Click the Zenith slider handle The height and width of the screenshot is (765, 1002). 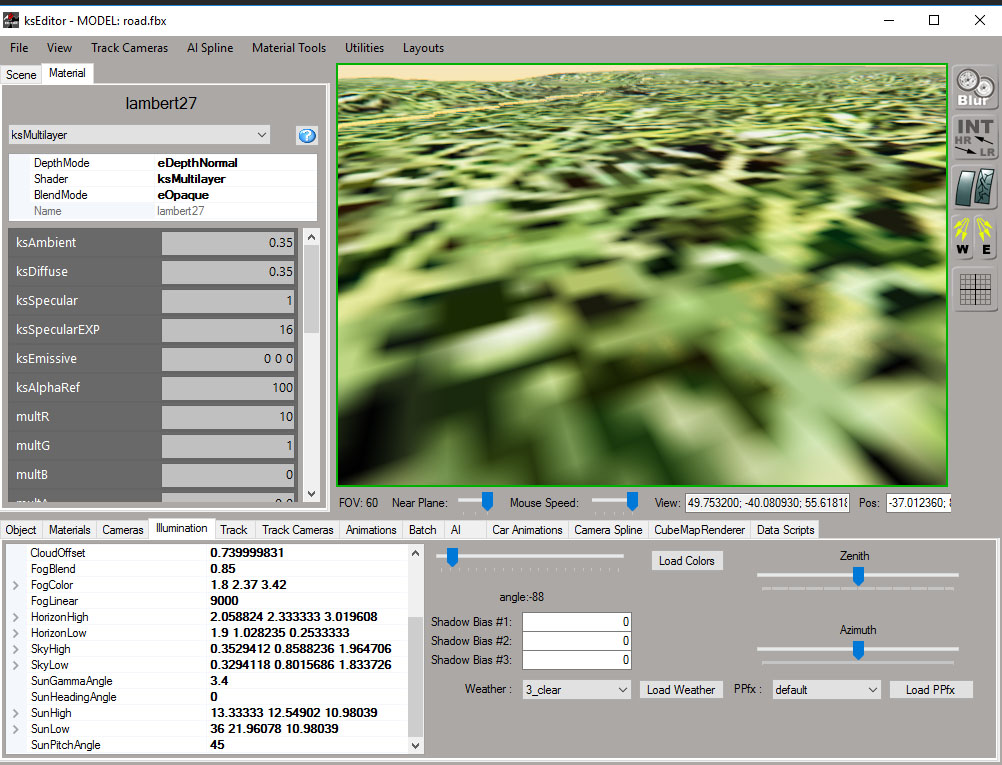point(858,576)
